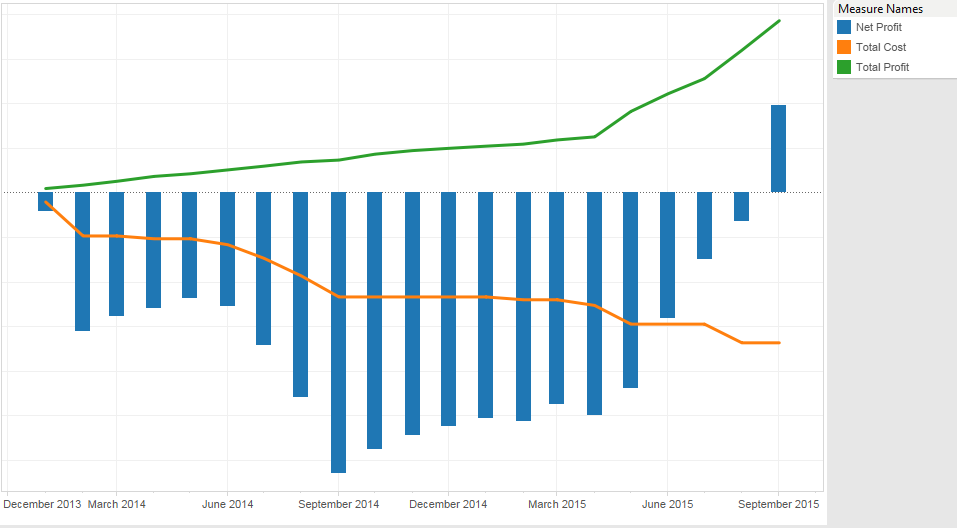Select the Total Cost legend label
The height and width of the screenshot is (528, 957).
point(881,47)
